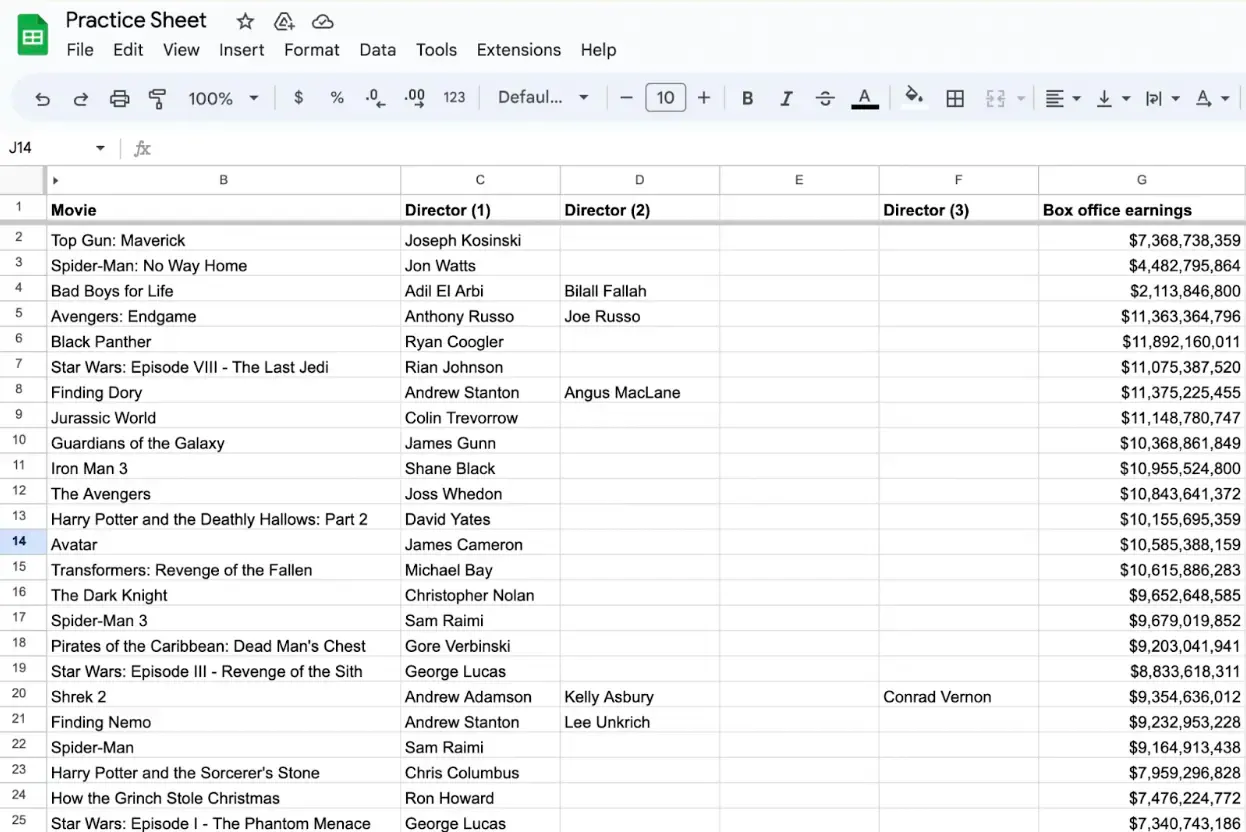Toggle strikethrough formatting
Image resolution: width=1246 pixels, height=832 pixels.
tap(825, 98)
